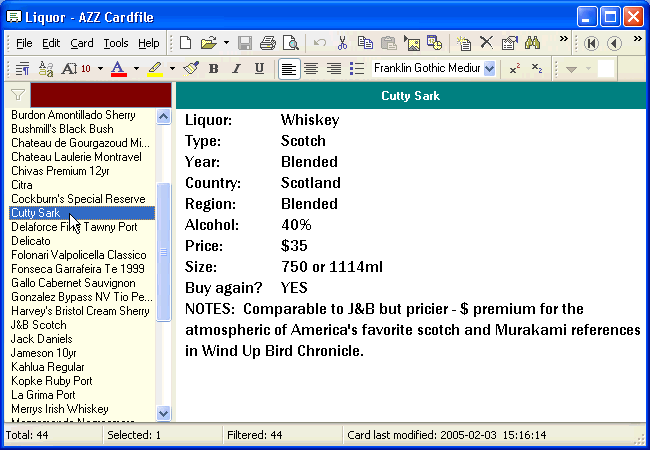Viewport: 650px width, 450px height.
Task: Expand the main toolbar overflow chevron
Action: coord(563,39)
